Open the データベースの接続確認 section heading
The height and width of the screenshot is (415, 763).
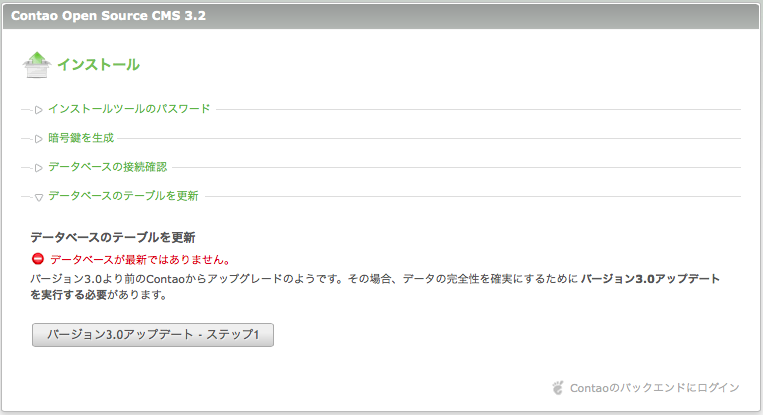click(108, 167)
